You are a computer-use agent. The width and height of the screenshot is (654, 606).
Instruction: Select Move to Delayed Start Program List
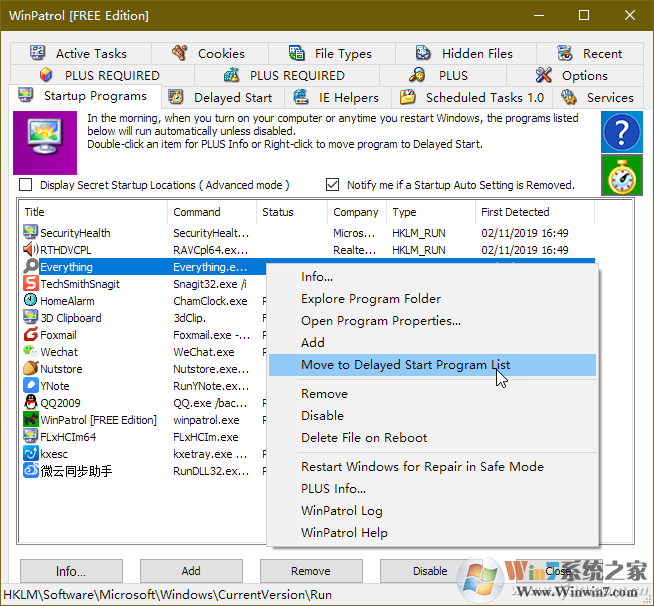click(x=432, y=365)
